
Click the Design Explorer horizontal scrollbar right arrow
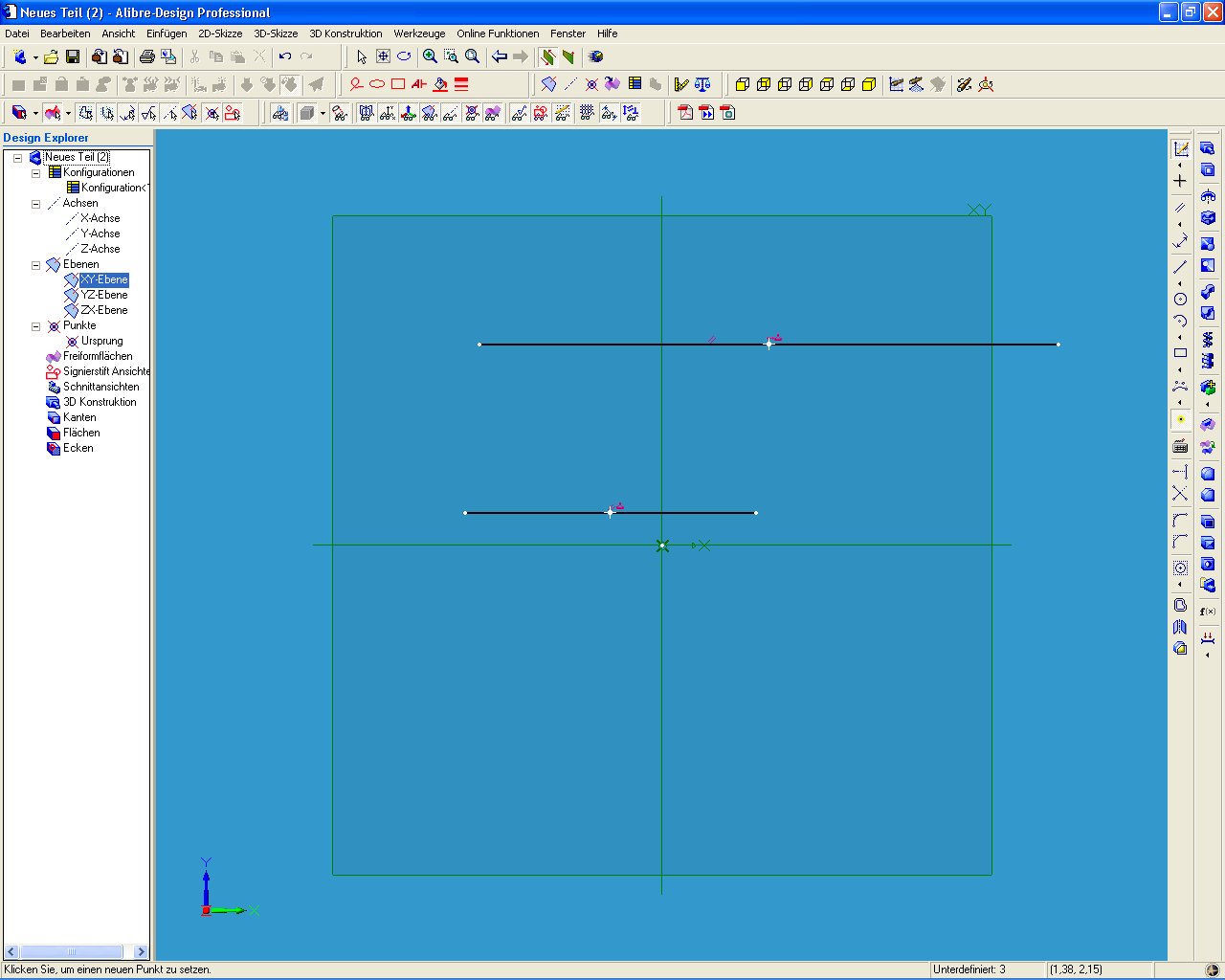[141, 951]
